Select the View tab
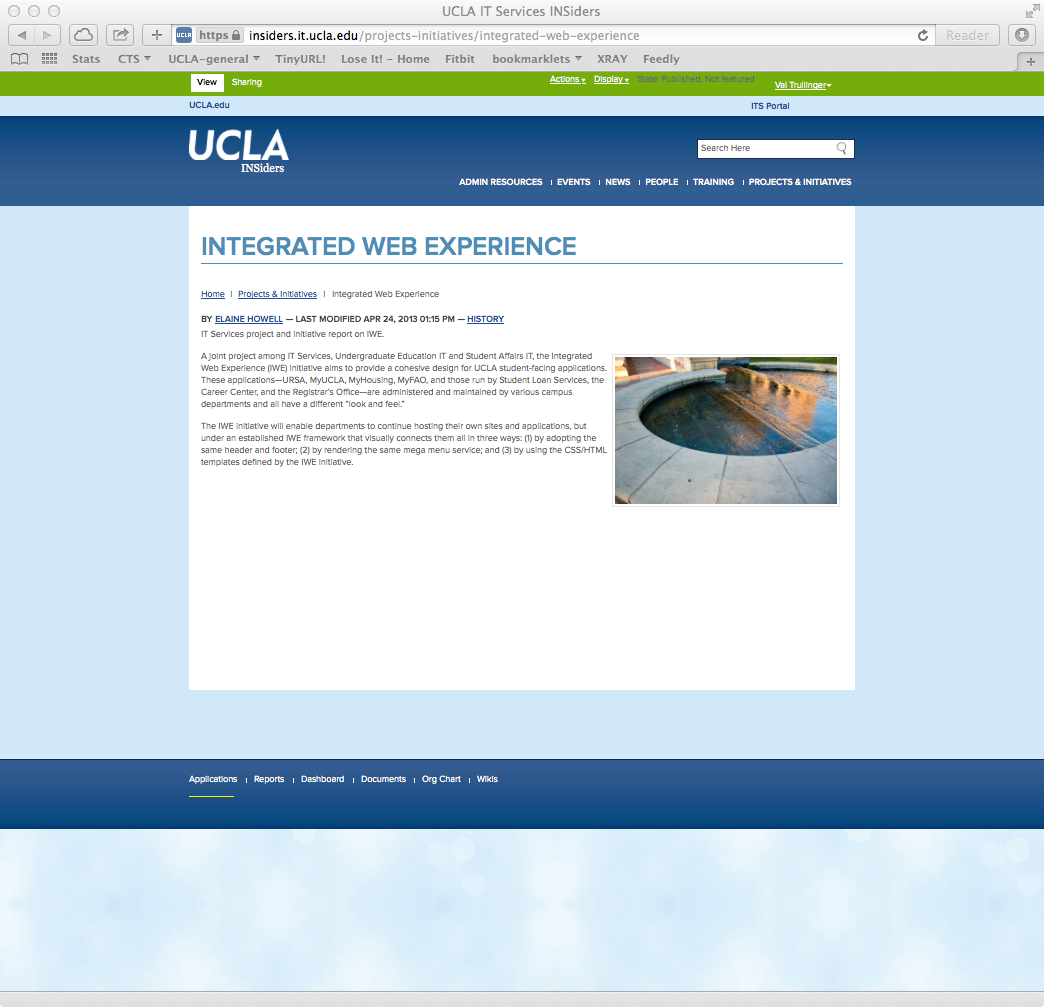The height and width of the screenshot is (1007, 1044). [x=206, y=82]
